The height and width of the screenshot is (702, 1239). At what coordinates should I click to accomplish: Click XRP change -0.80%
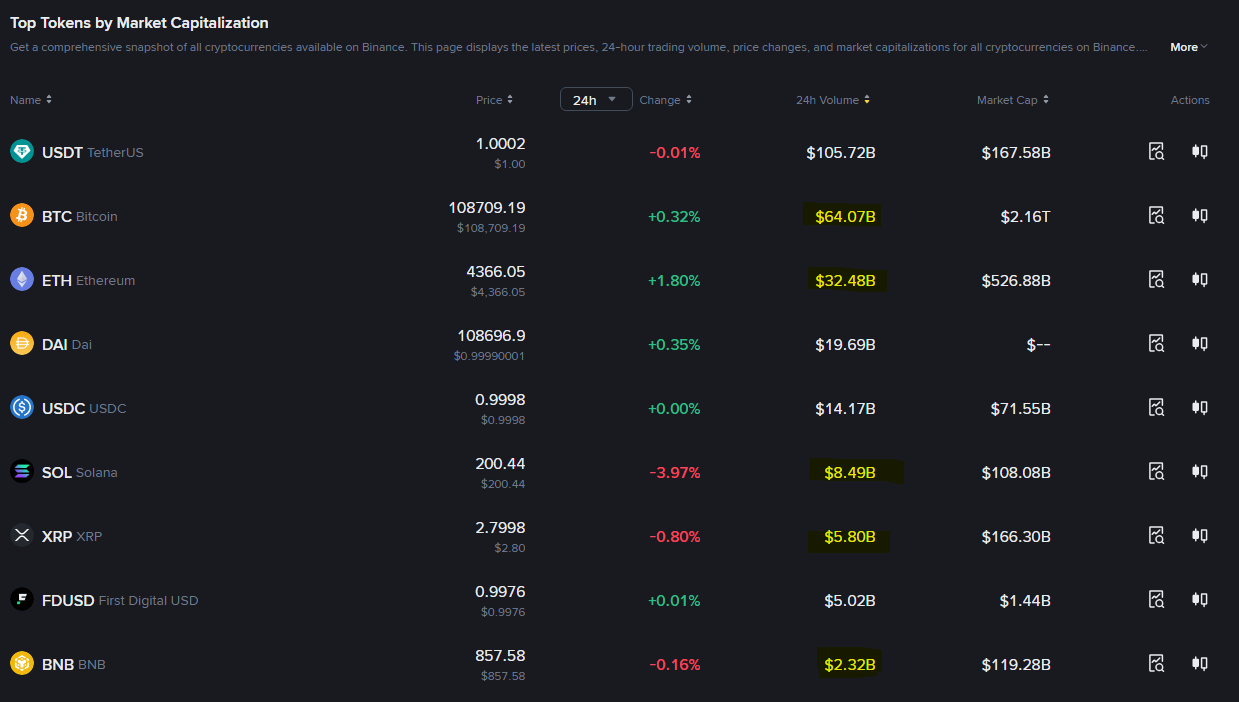pyautogui.click(x=675, y=536)
